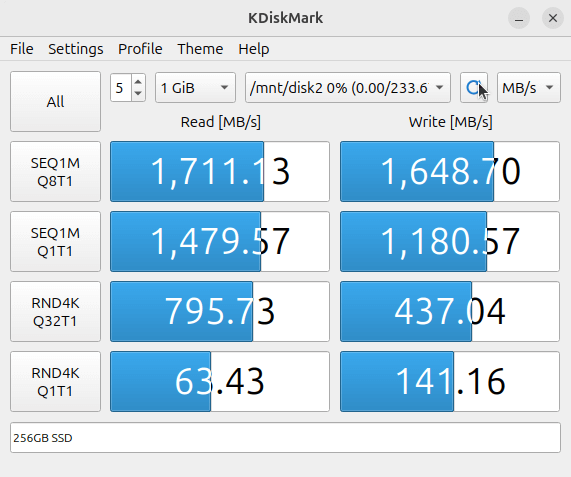The image size is (571, 477).
Task: Click the 1,479.57 read result
Action: coord(220,241)
